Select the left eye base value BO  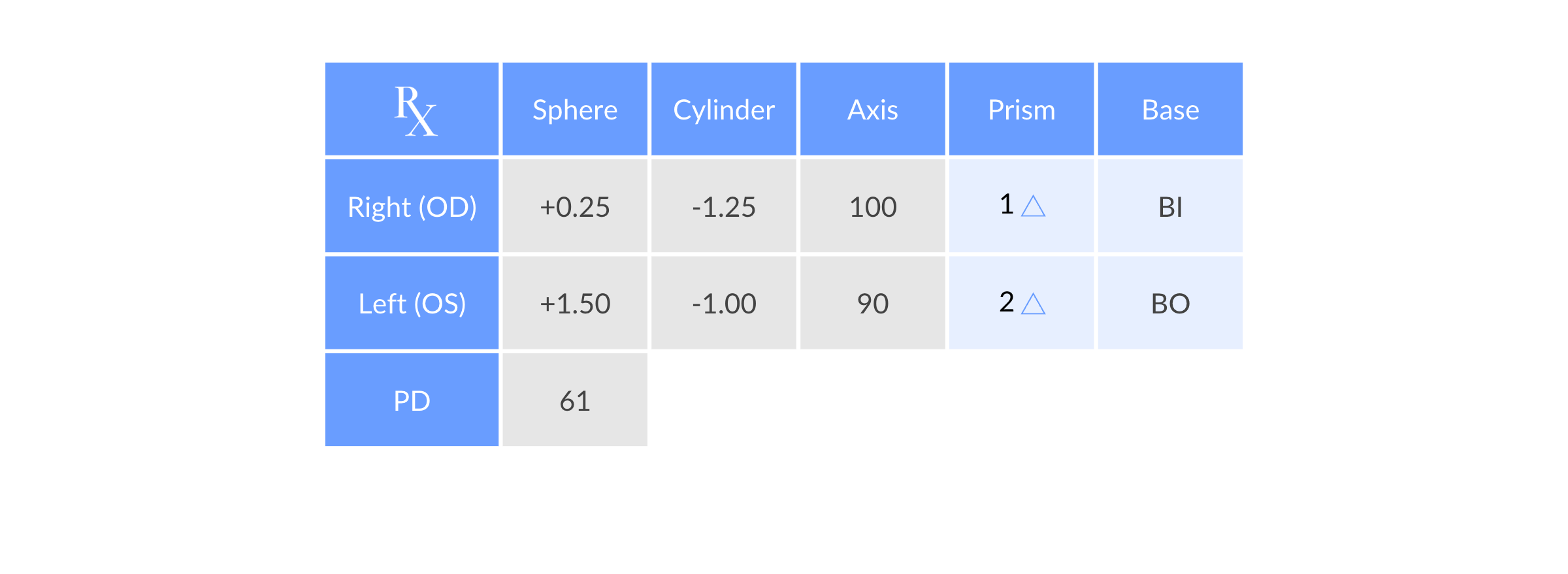pos(1170,304)
